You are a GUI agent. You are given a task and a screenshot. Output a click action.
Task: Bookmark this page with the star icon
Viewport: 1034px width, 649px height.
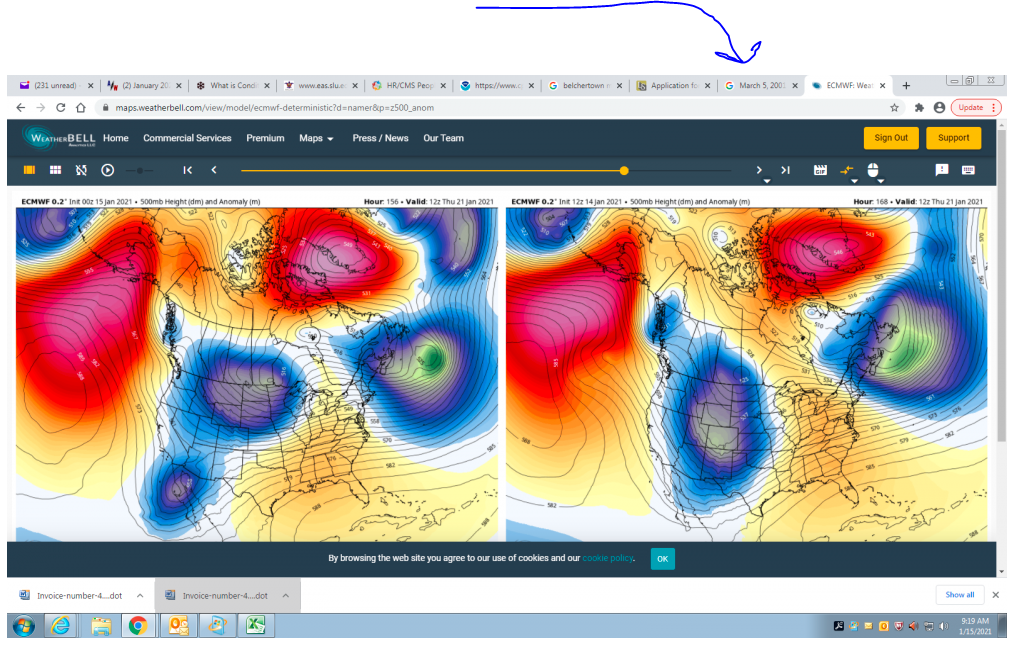click(894, 108)
